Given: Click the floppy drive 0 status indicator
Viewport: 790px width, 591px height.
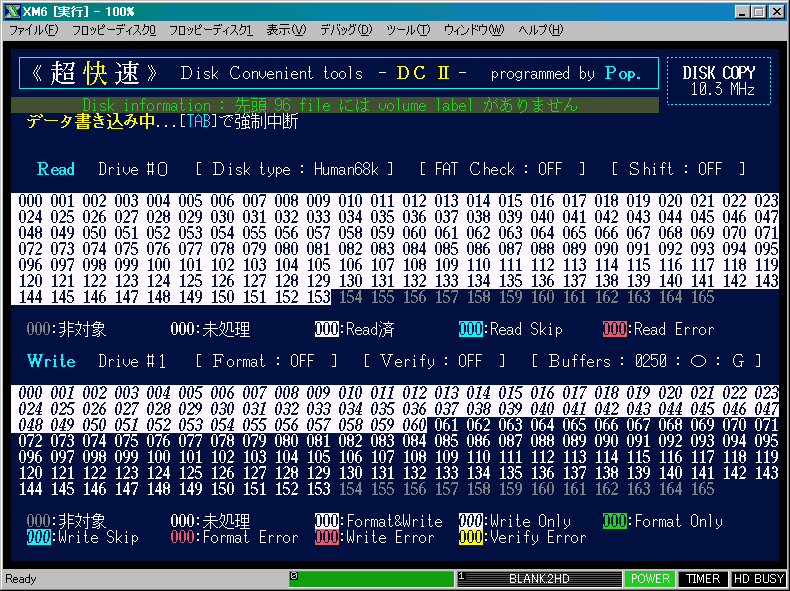Looking at the screenshot, I should click(372, 579).
